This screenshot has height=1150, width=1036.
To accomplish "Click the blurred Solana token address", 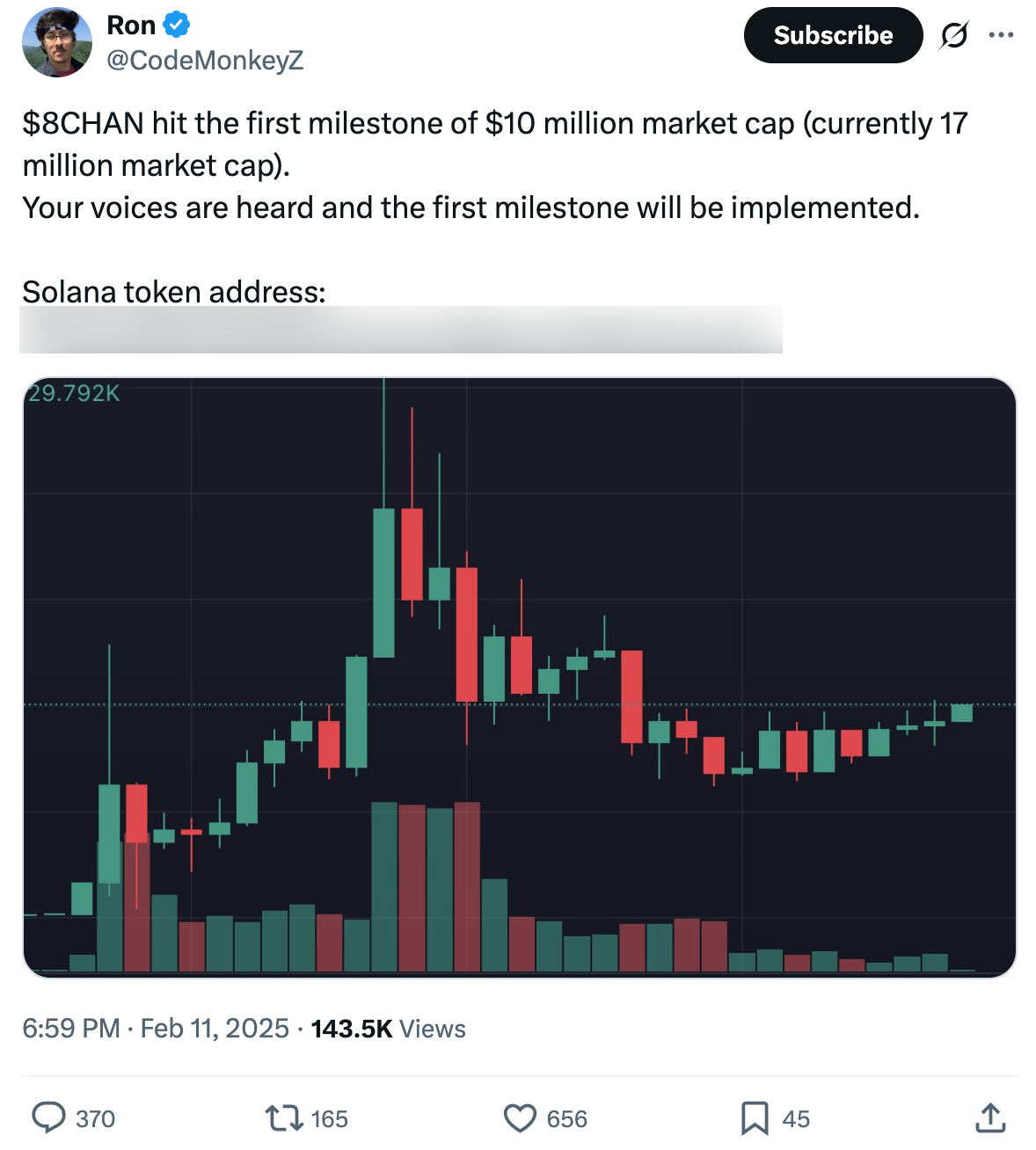I will (x=400, y=331).
